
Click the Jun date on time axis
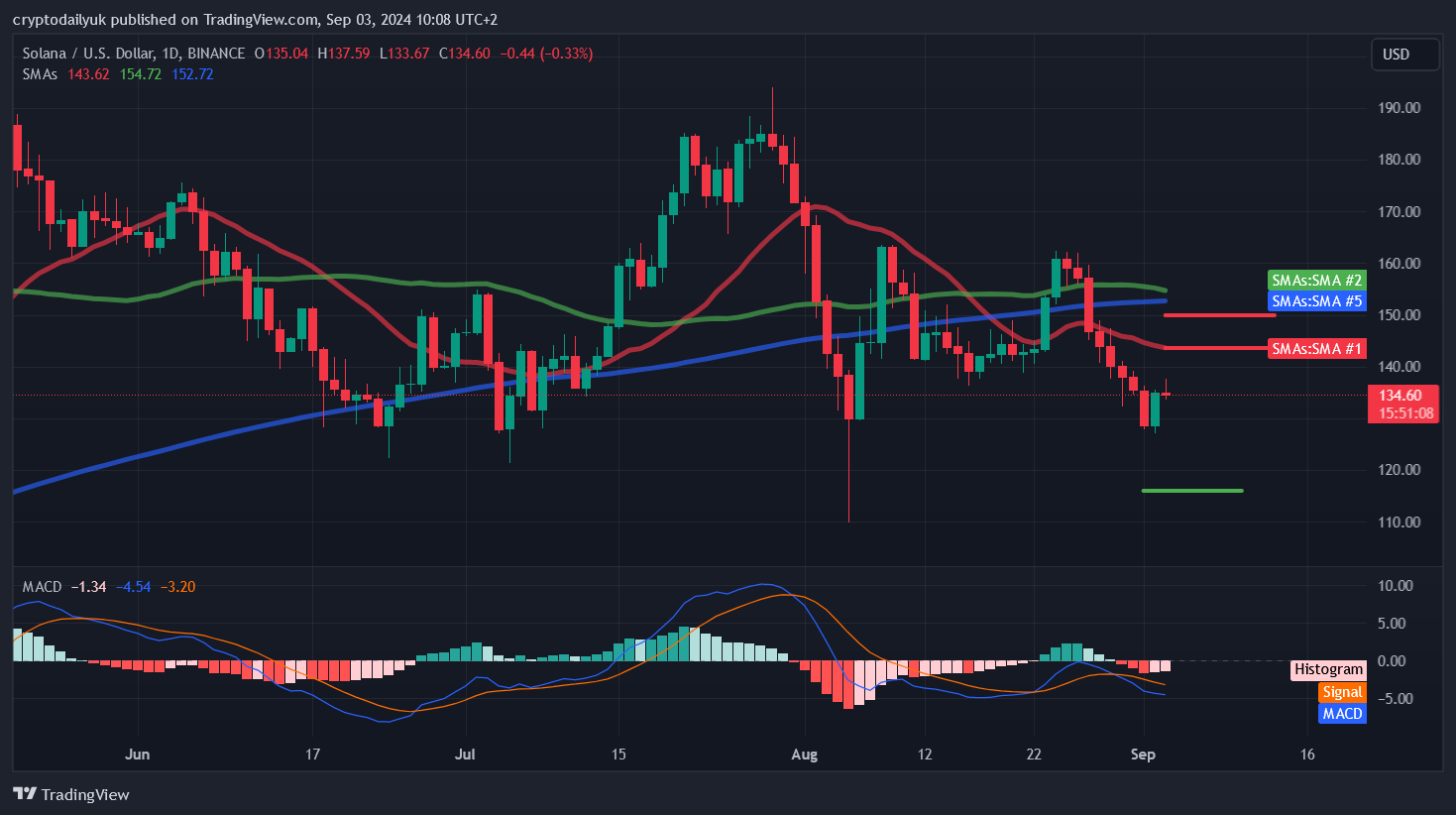[x=138, y=755]
